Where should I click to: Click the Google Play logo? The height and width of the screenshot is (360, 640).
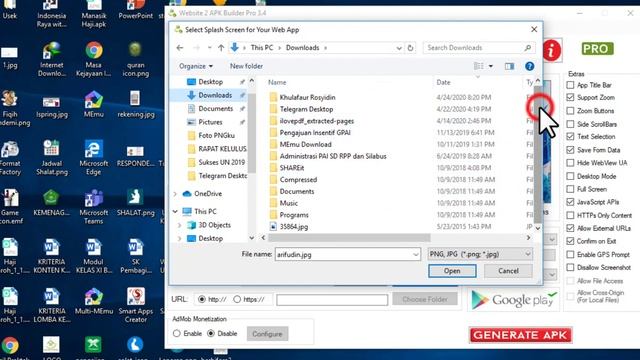tap(513, 300)
